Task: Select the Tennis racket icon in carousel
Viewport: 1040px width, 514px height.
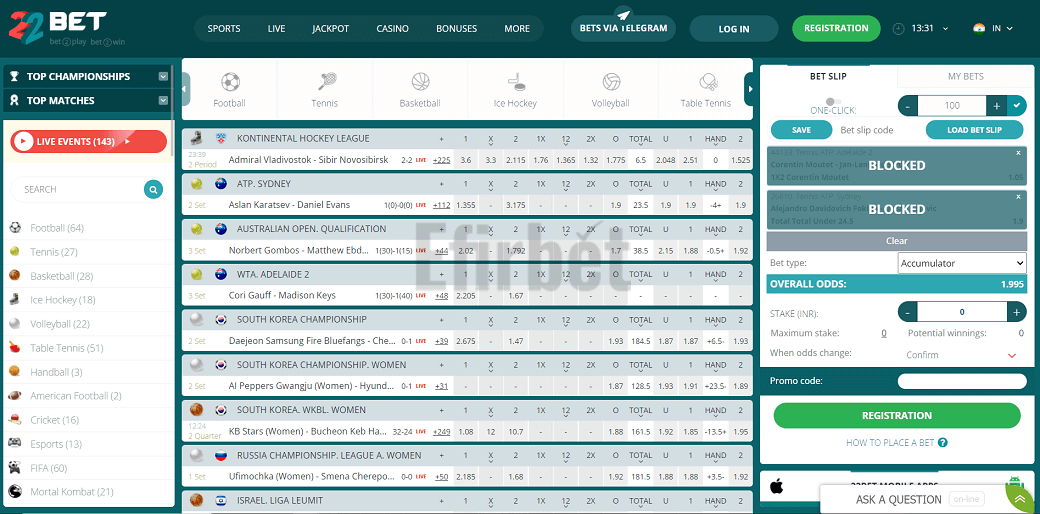Action: click(326, 82)
